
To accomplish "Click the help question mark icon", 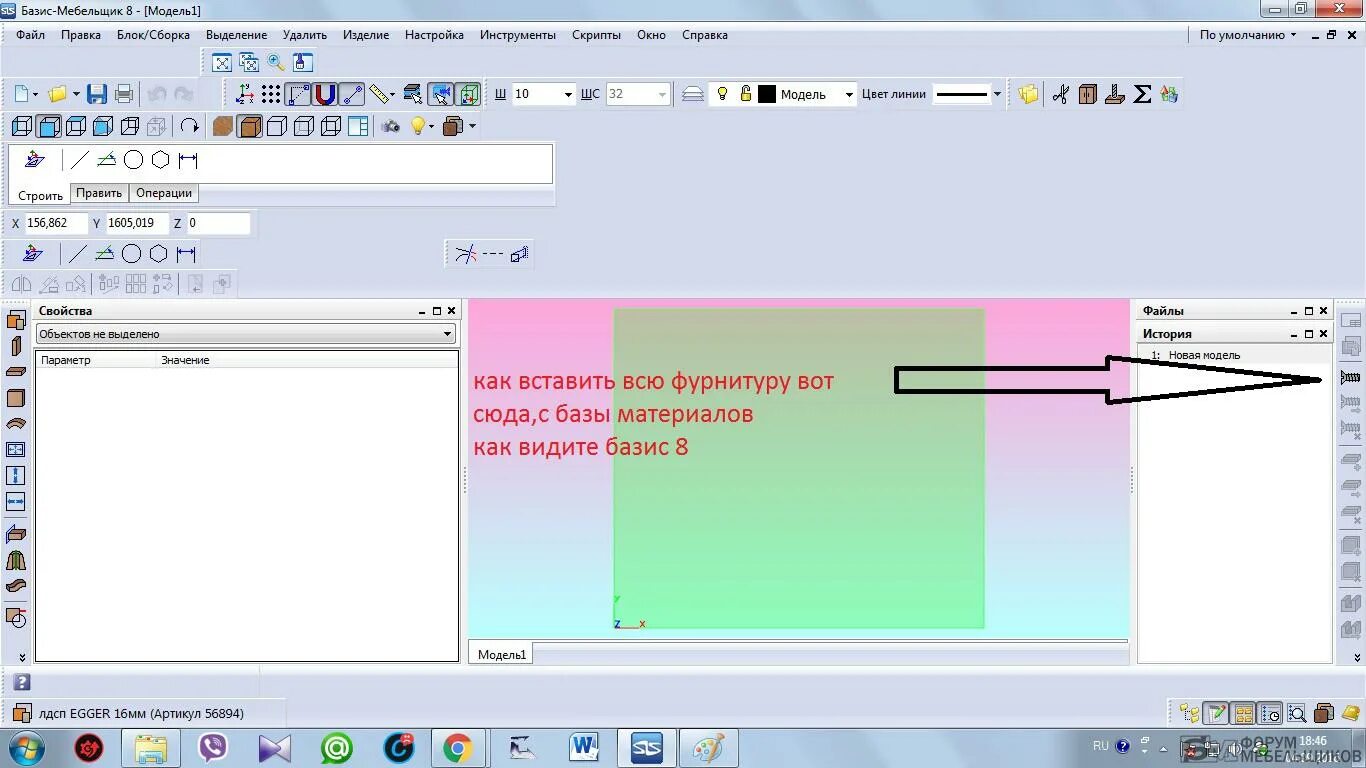I will click(22, 682).
